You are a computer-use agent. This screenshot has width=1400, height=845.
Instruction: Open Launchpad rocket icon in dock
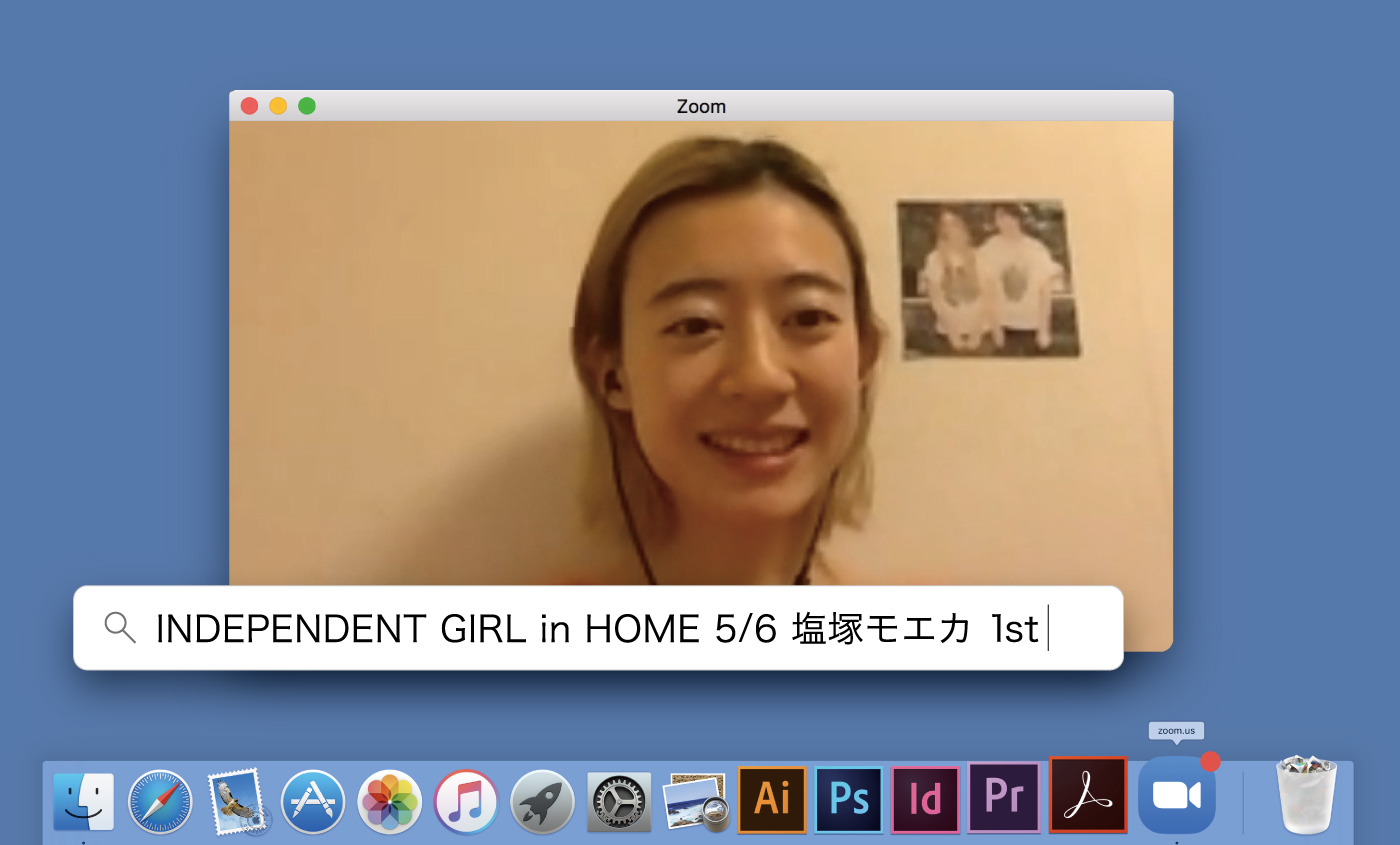(x=543, y=801)
